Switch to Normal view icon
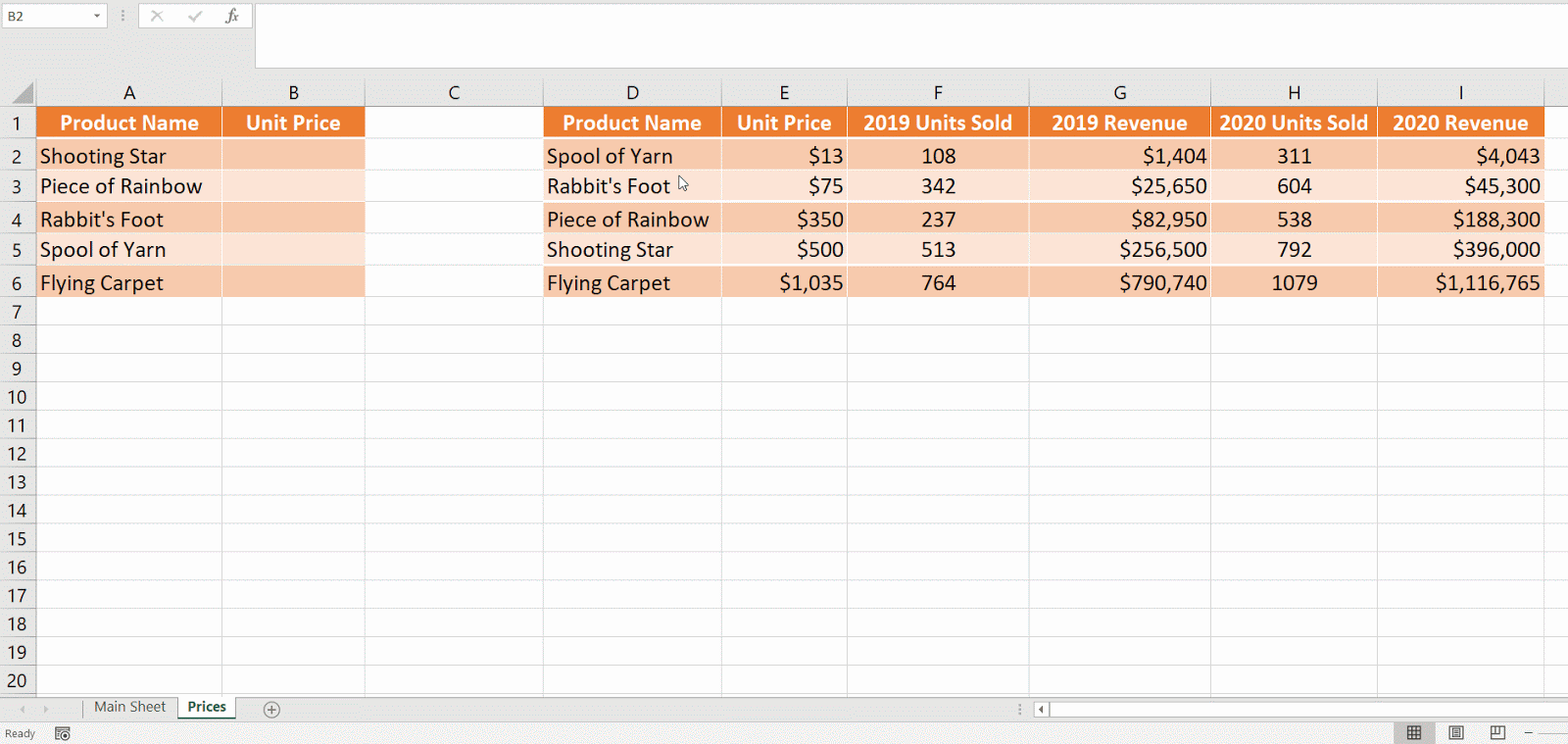This screenshot has width=1568, height=744. pyautogui.click(x=1414, y=732)
